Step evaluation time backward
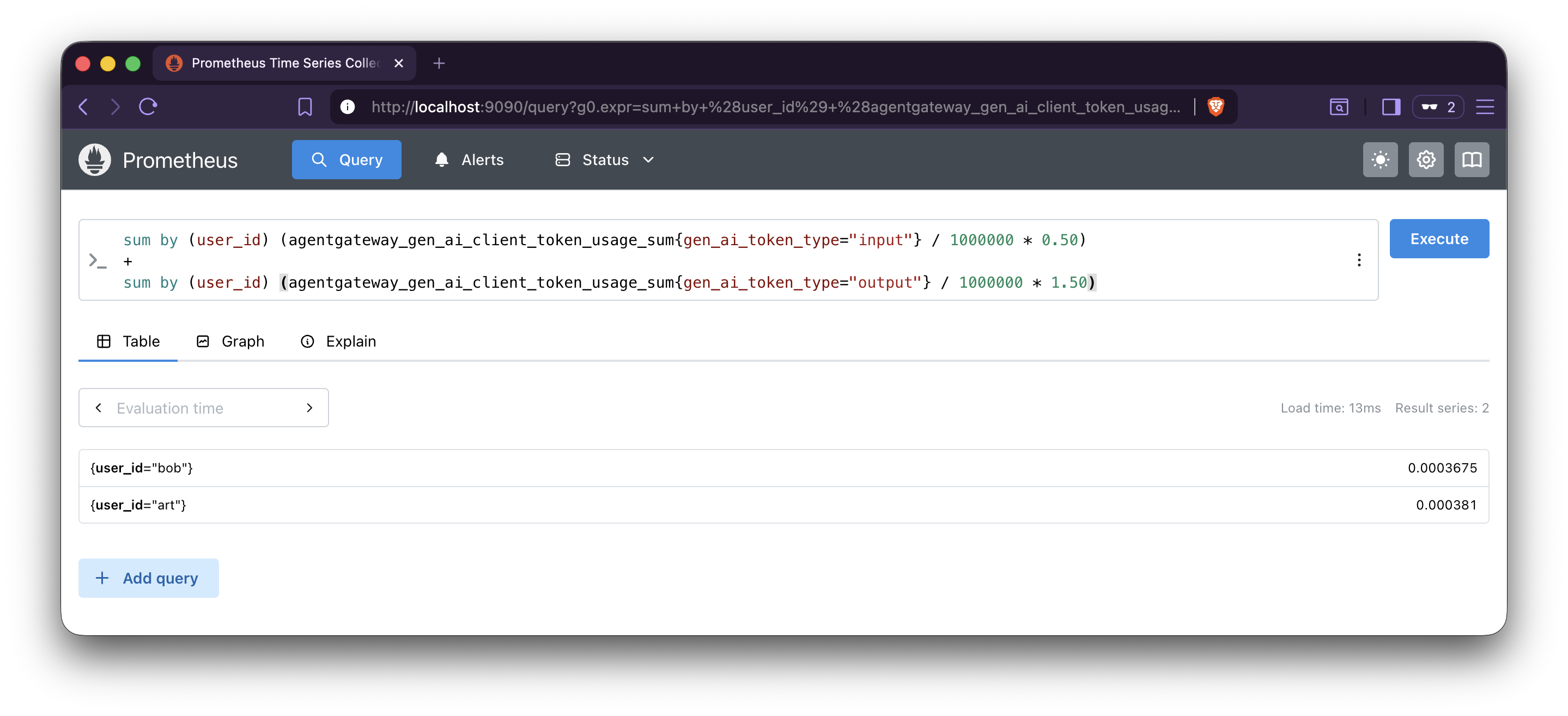Image resolution: width=1568 pixels, height=716 pixels. pyautogui.click(x=99, y=408)
